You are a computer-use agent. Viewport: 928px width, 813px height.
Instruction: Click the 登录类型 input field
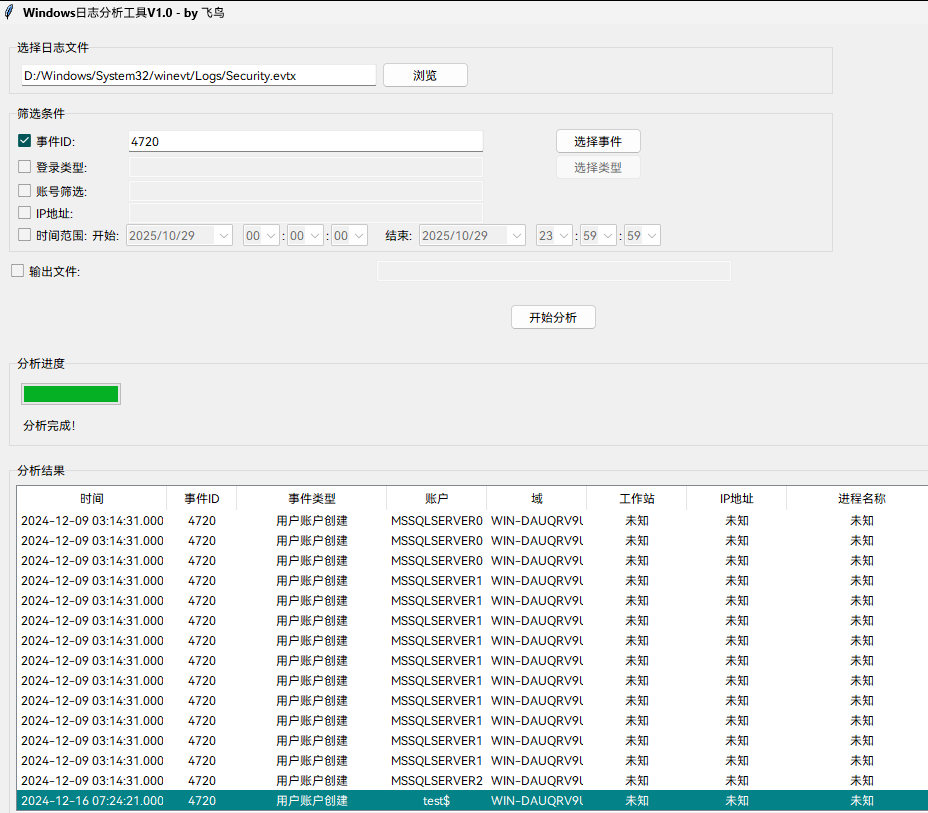(305, 167)
